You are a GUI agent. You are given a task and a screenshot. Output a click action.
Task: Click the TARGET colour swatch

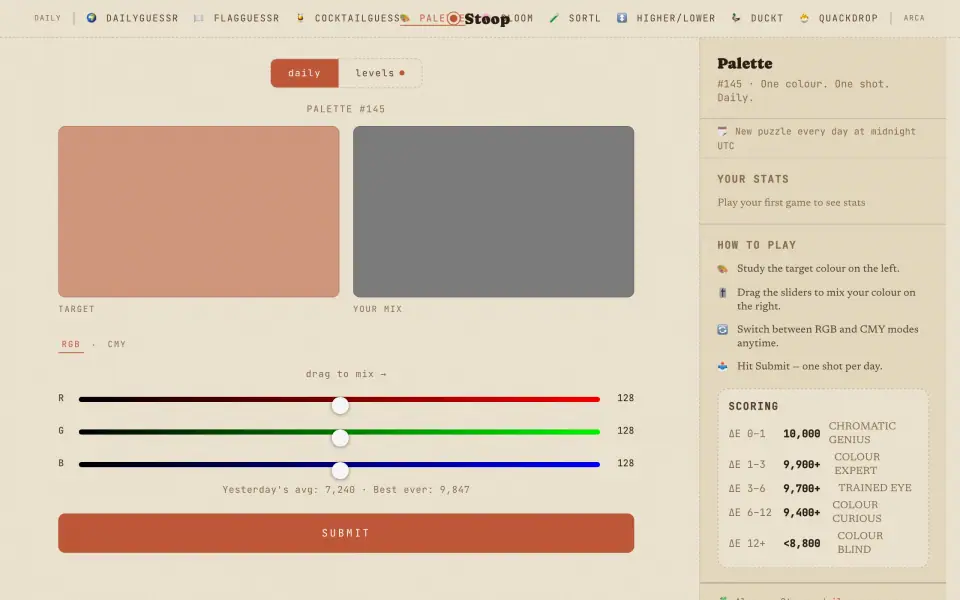(x=198, y=211)
